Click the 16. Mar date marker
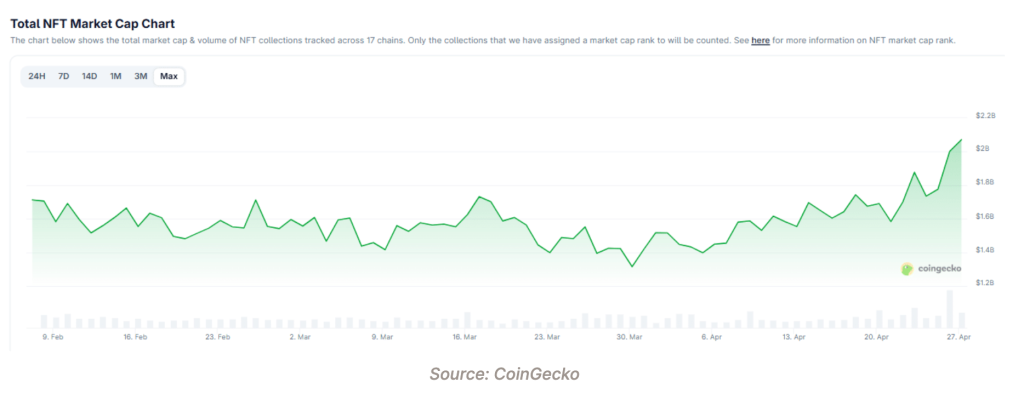The image size is (1024, 411). [463, 338]
